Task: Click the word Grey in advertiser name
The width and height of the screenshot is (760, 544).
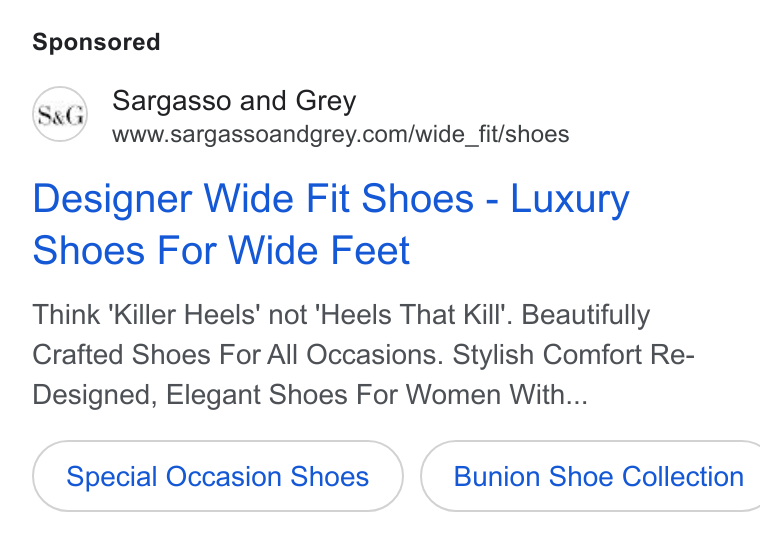Action: point(326,102)
